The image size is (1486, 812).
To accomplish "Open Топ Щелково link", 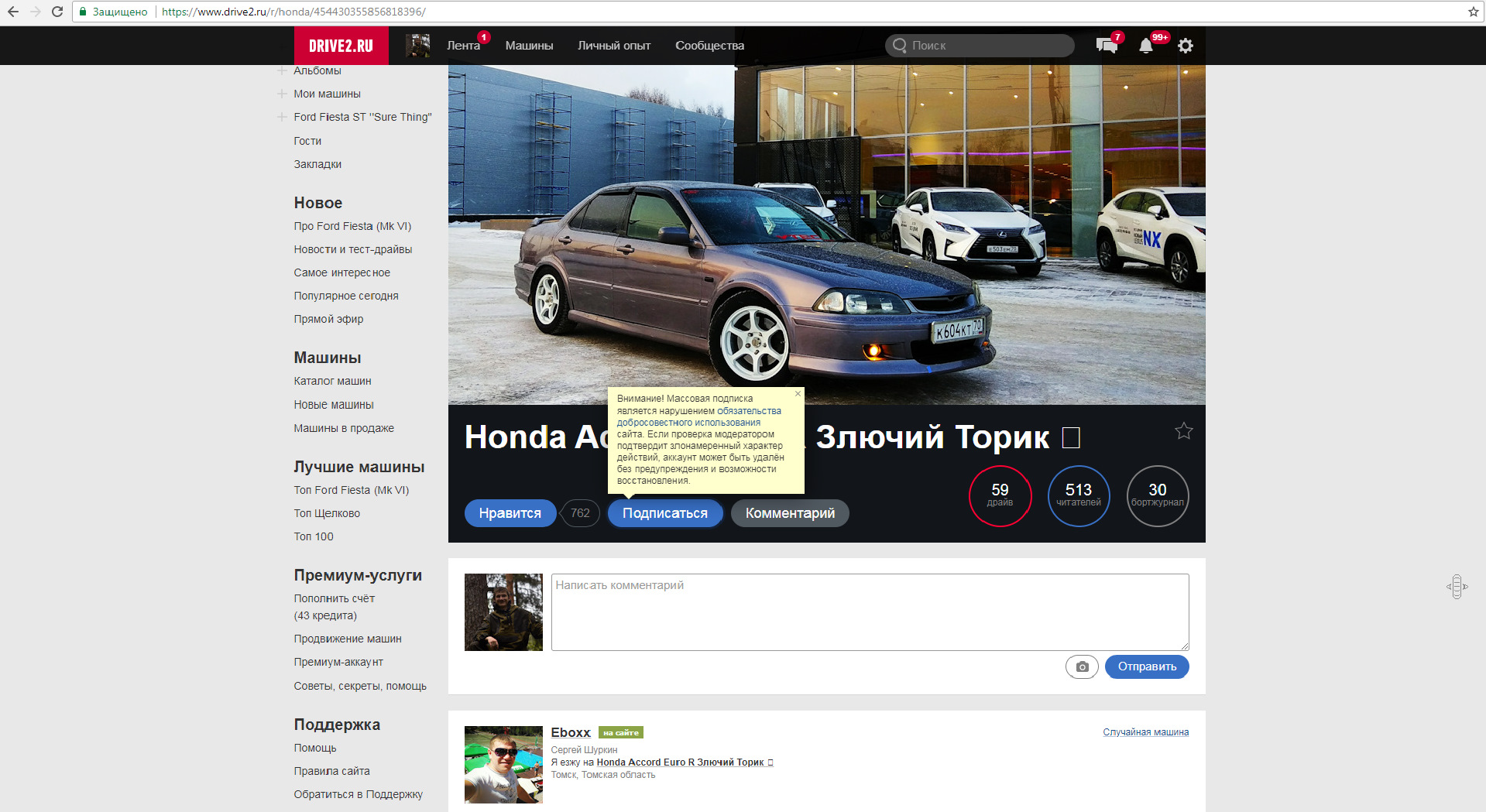I will pyautogui.click(x=327, y=513).
